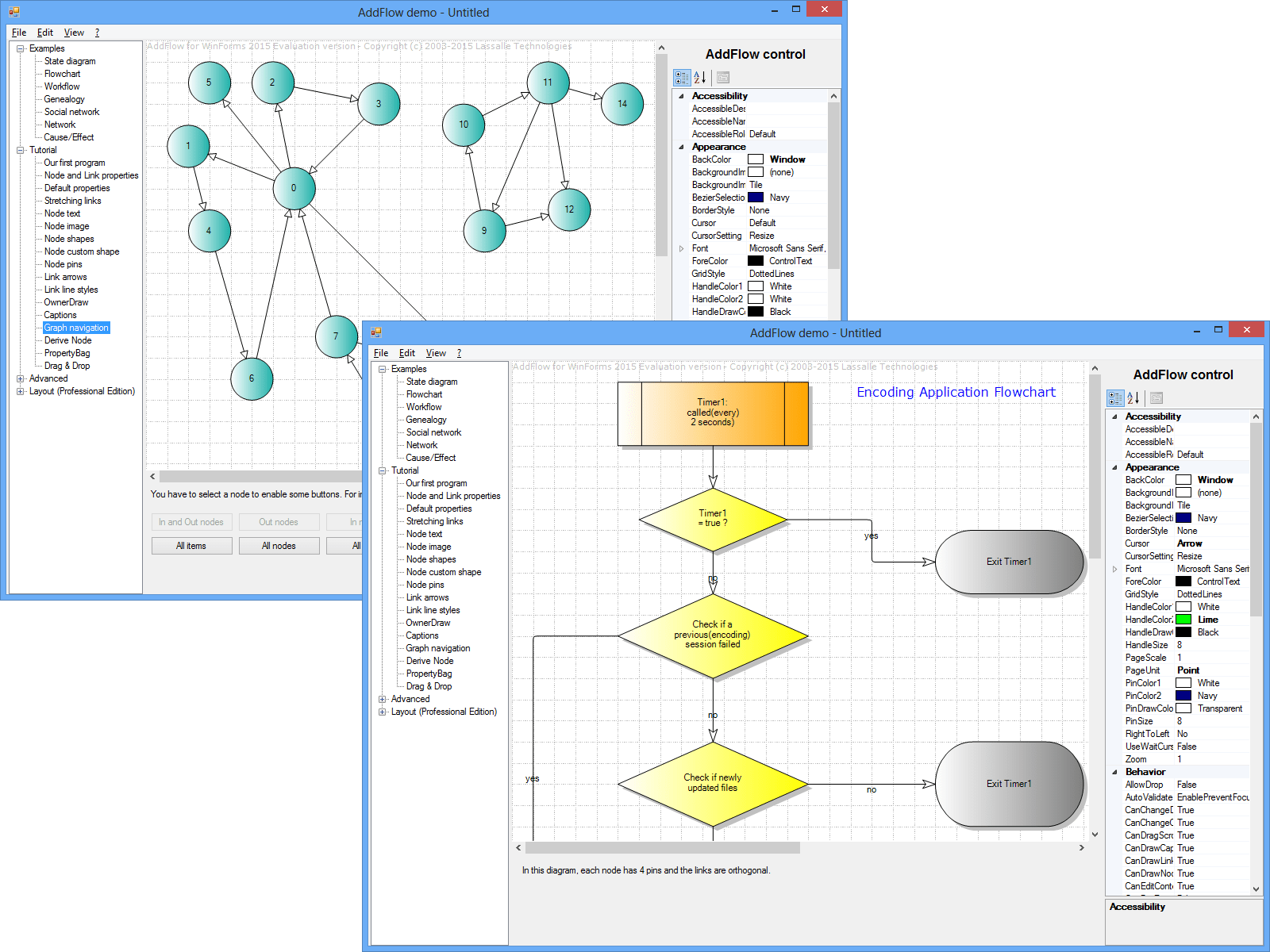This screenshot has height=952, width=1270.
Task: Select 'Check if newly updated files' diamond
Action: (713, 784)
